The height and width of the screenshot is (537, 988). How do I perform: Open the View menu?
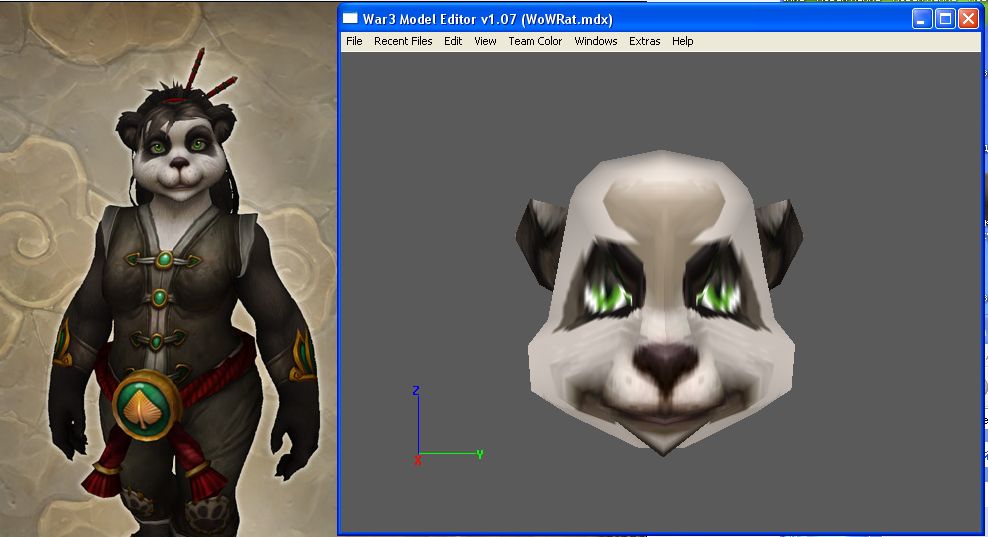point(485,41)
